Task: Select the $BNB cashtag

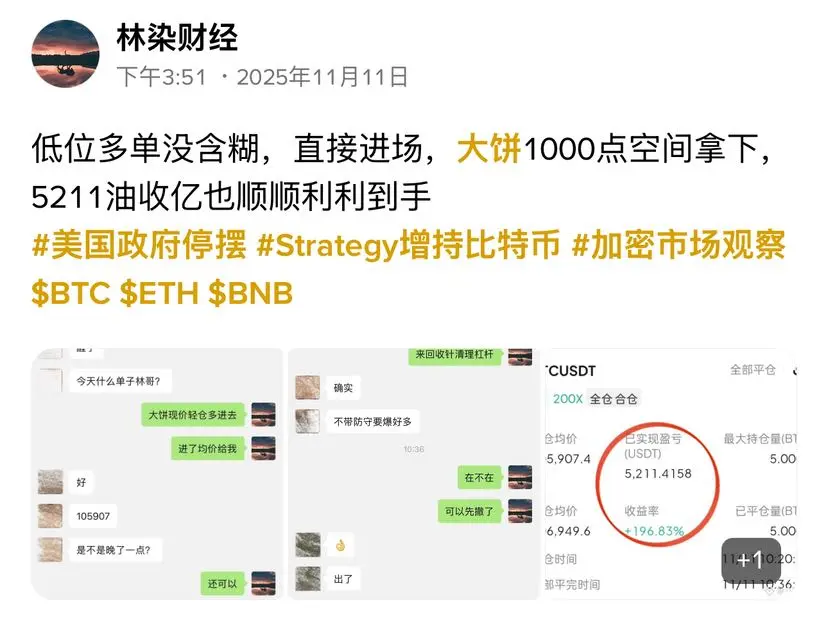Action: 250,293
